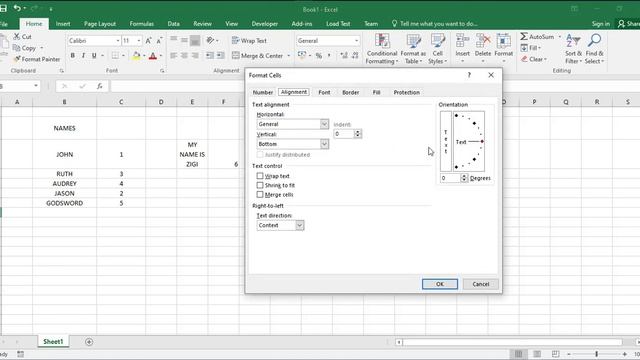Click Increase Indent icon
The image size is (640, 360).
click(x=220, y=56)
